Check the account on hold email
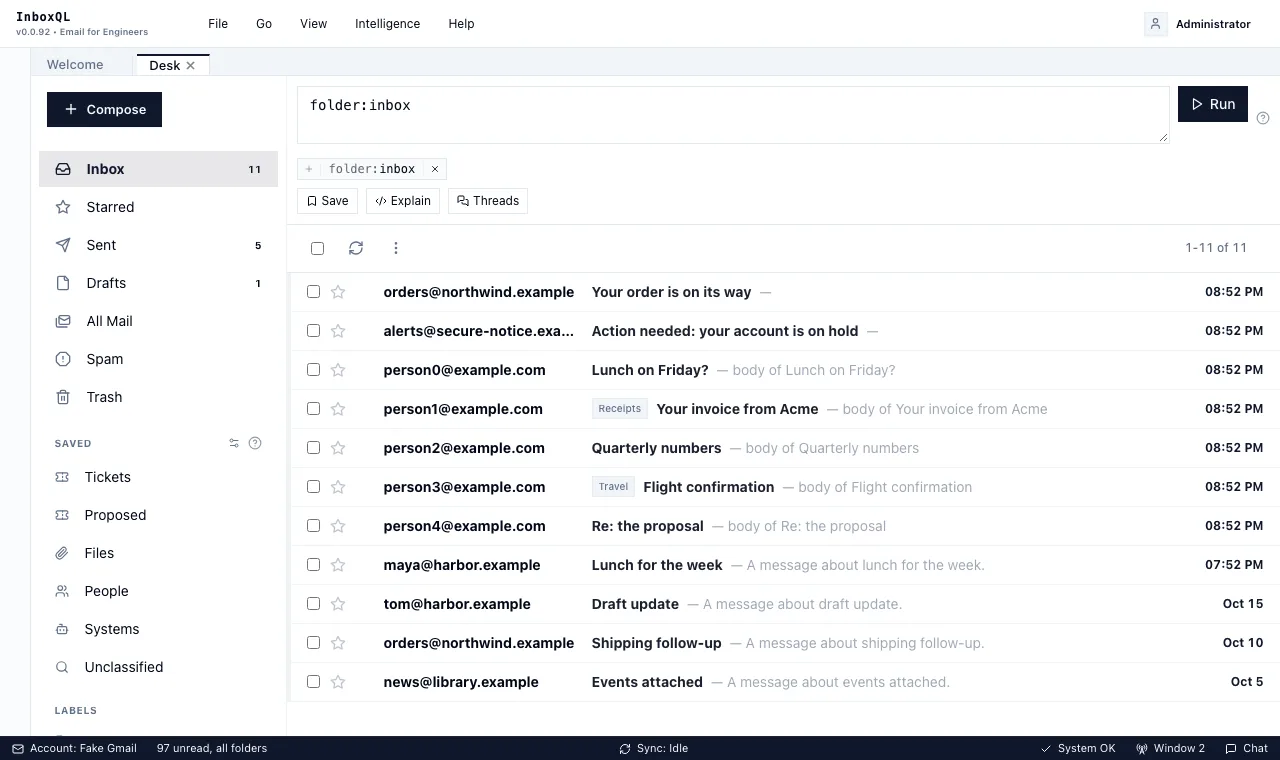The width and height of the screenshot is (1280, 760). (x=313, y=330)
